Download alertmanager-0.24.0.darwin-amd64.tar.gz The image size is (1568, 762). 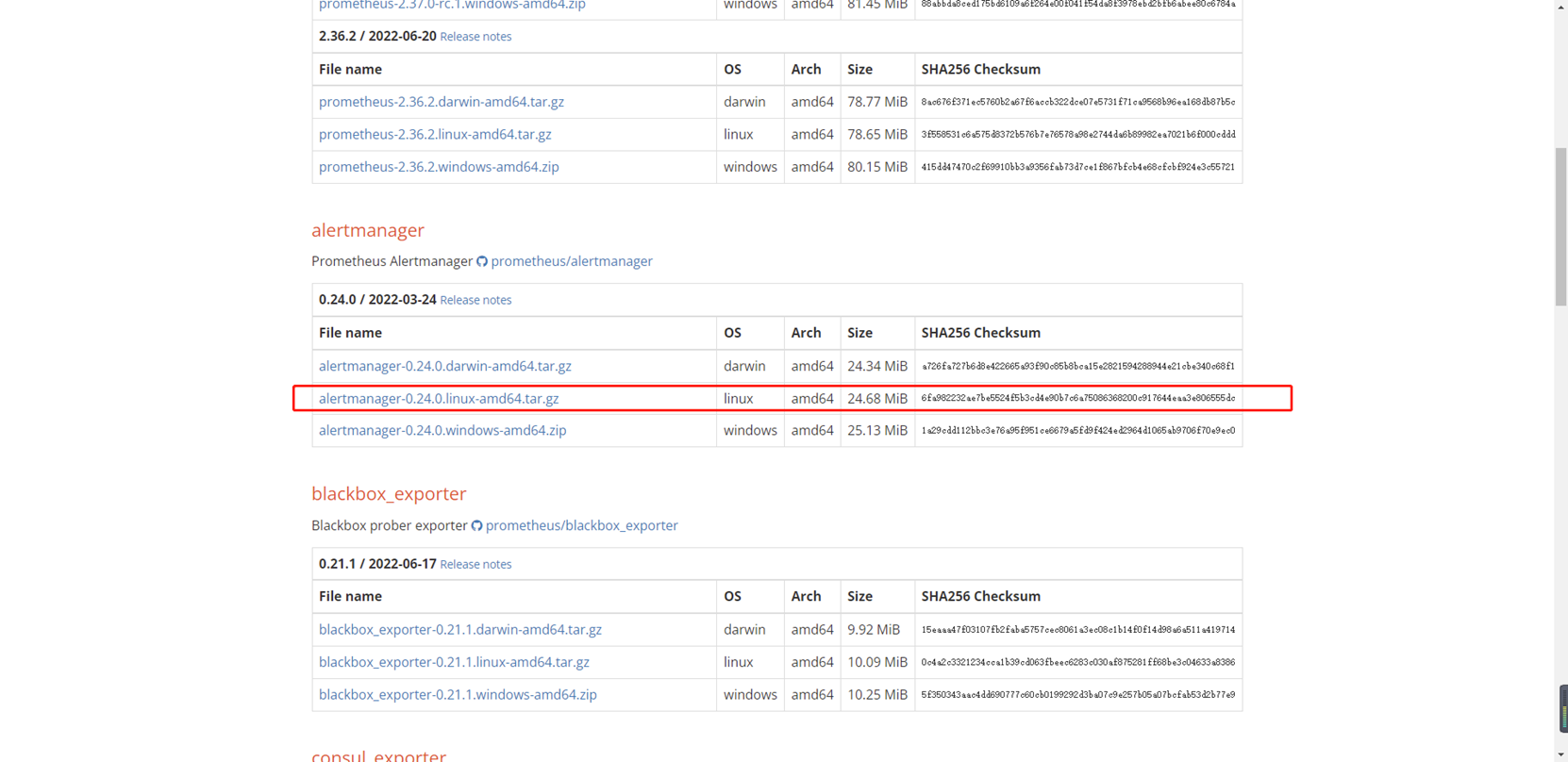pos(444,366)
